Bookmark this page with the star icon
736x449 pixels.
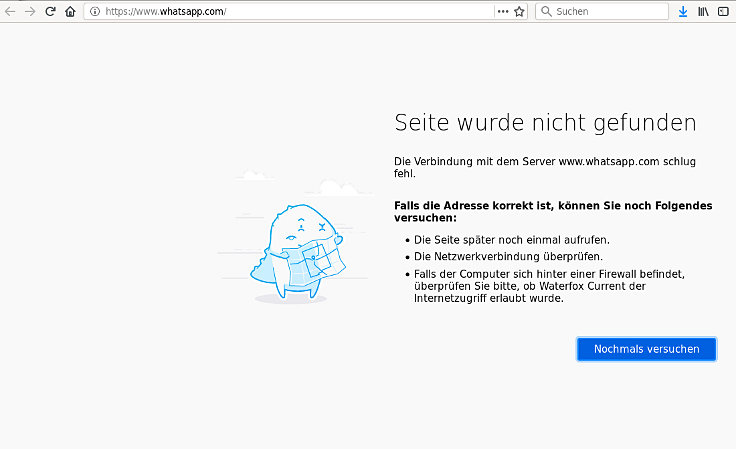tap(519, 12)
